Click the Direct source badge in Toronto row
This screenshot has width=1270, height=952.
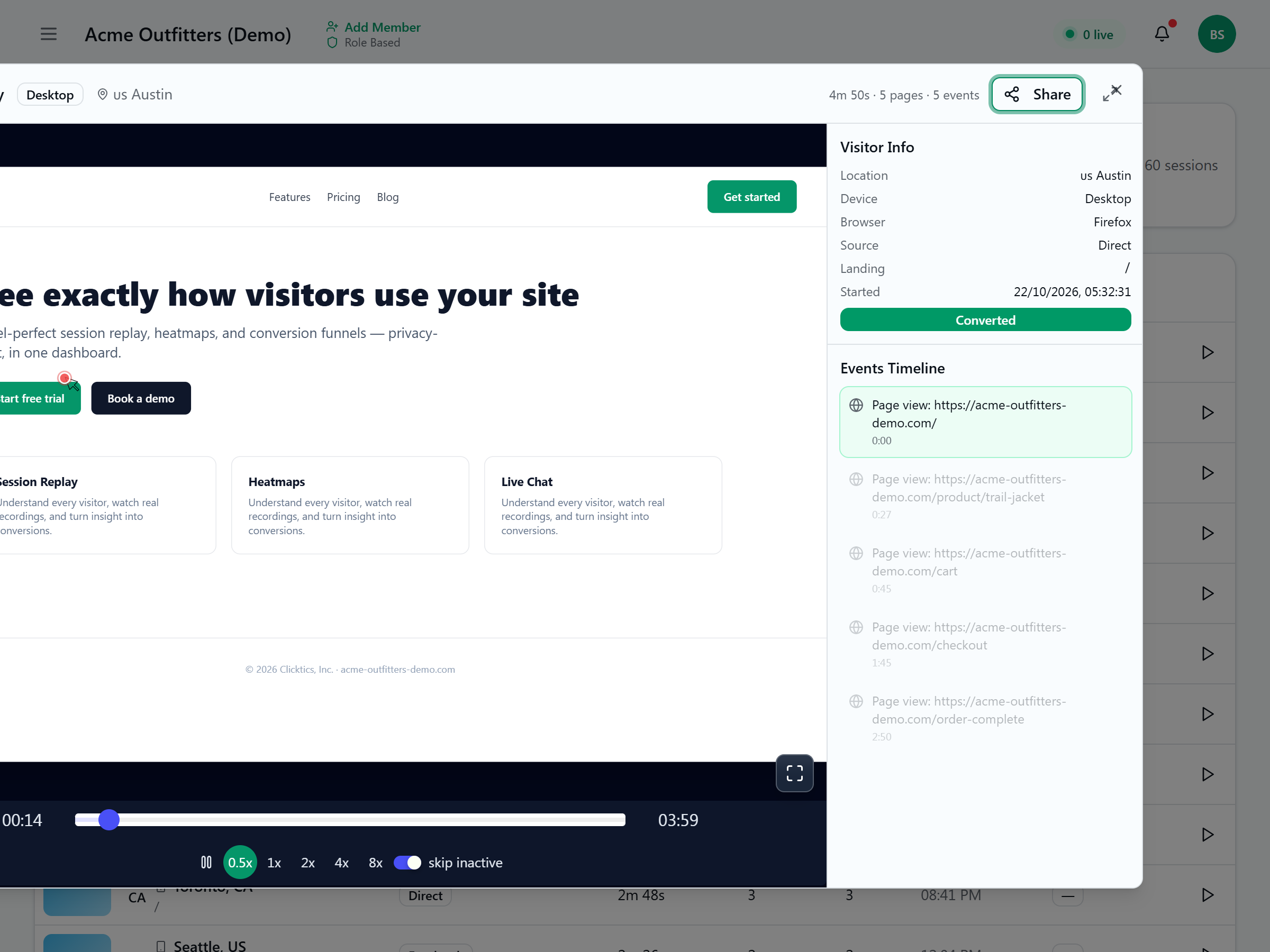pyautogui.click(x=425, y=895)
